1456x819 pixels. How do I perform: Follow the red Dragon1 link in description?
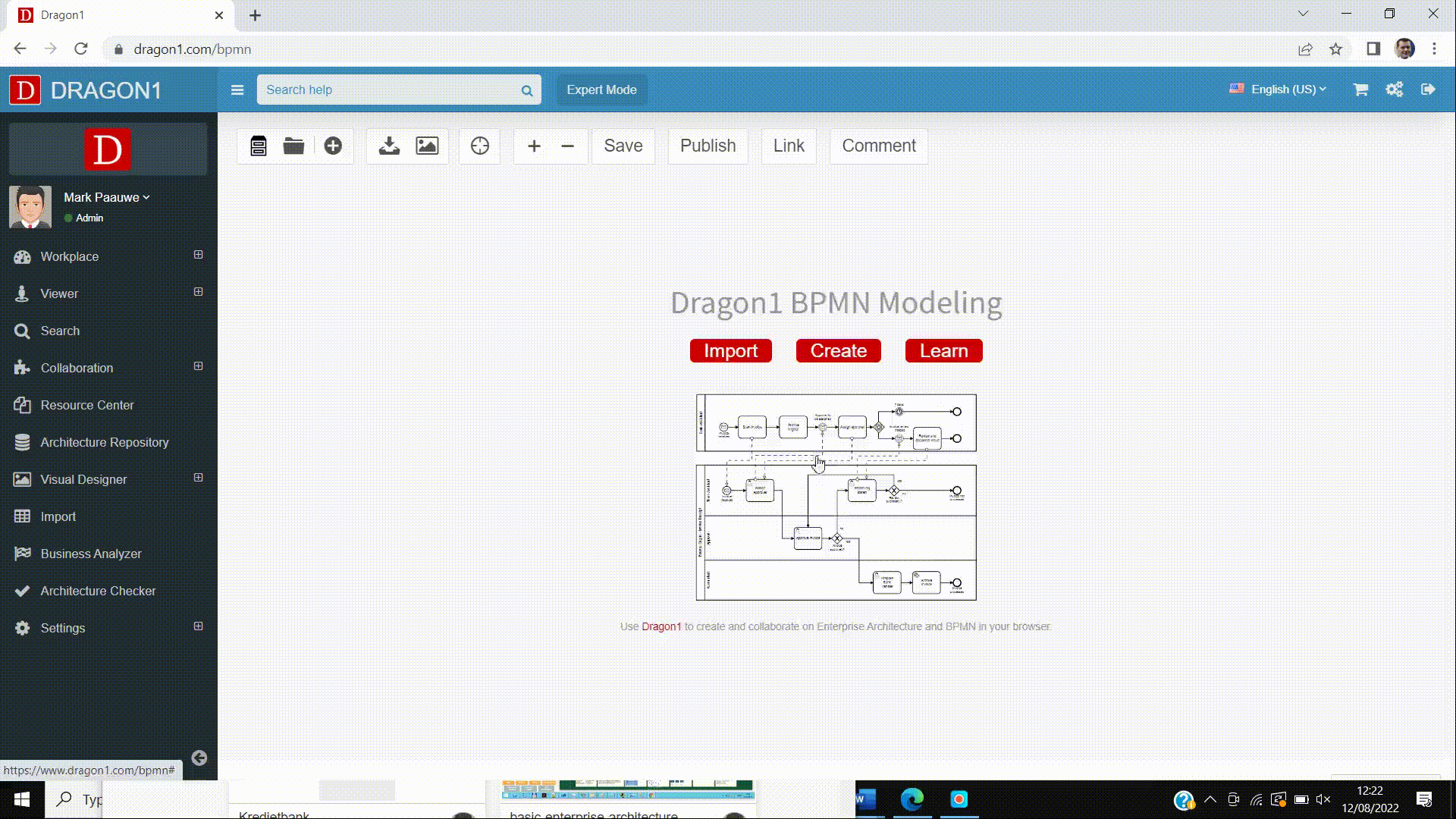661,626
